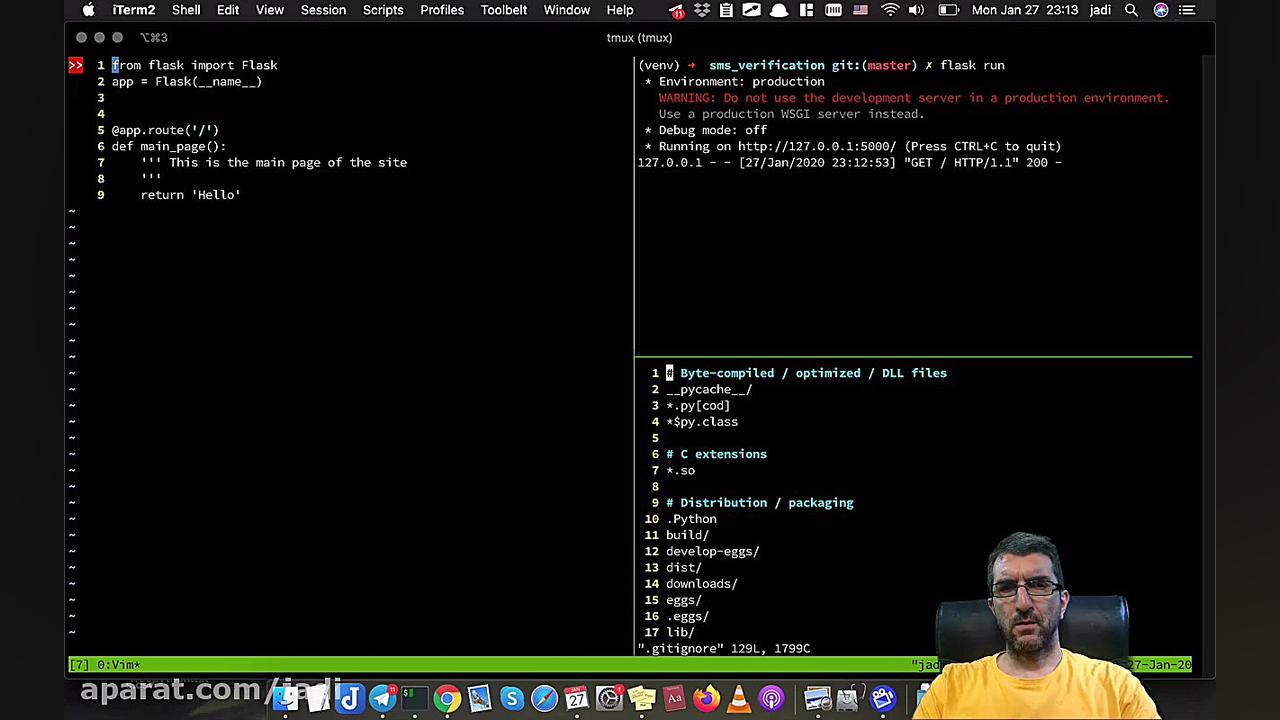
Task: Open the eagle stamp app in the Dock
Action: click(x=479, y=698)
